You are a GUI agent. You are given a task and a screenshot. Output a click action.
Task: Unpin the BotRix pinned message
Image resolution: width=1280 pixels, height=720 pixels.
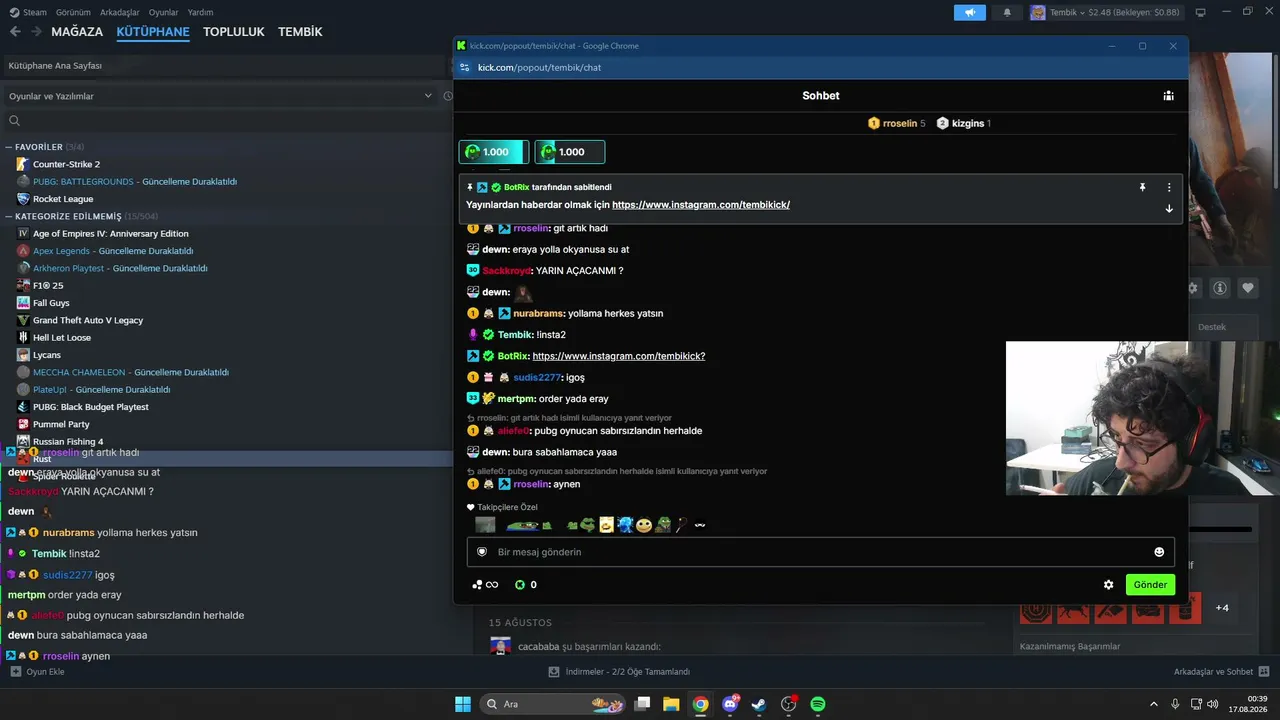(1143, 187)
